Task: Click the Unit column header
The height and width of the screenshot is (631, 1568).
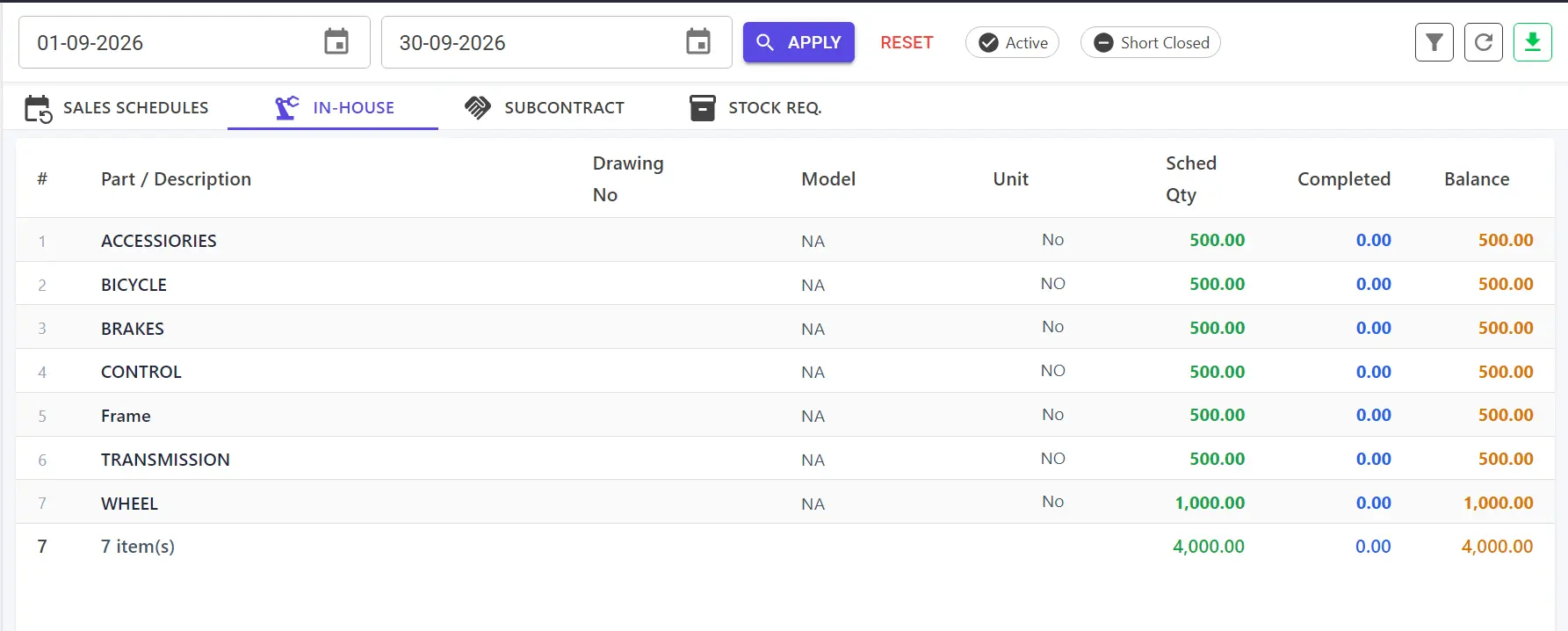Action: 1010,179
